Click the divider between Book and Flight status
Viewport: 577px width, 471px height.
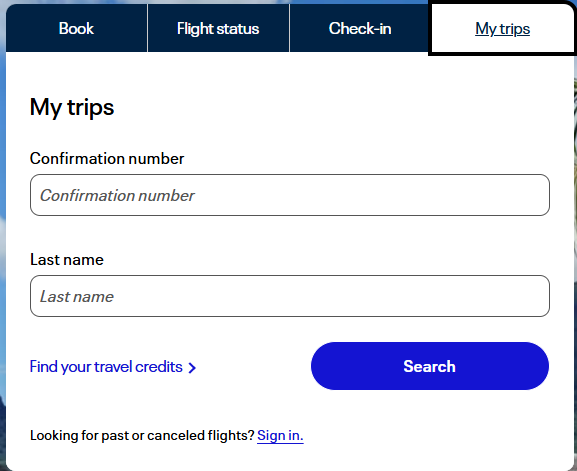point(148,28)
